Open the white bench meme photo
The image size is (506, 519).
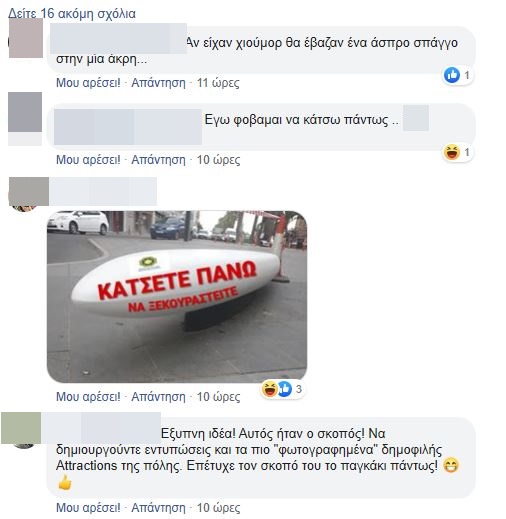coord(177,296)
